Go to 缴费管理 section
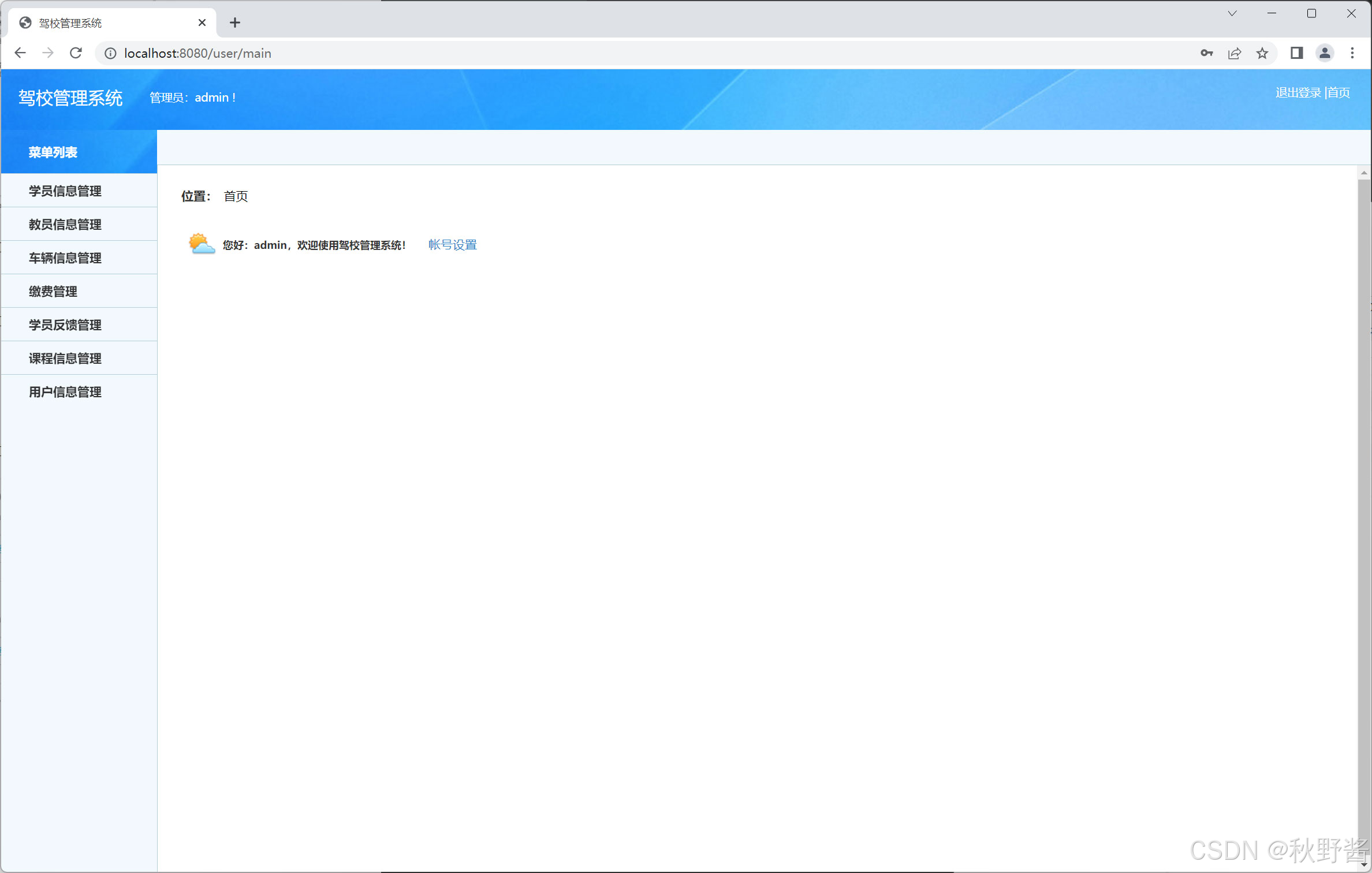Image resolution: width=1372 pixels, height=873 pixels. click(x=53, y=292)
